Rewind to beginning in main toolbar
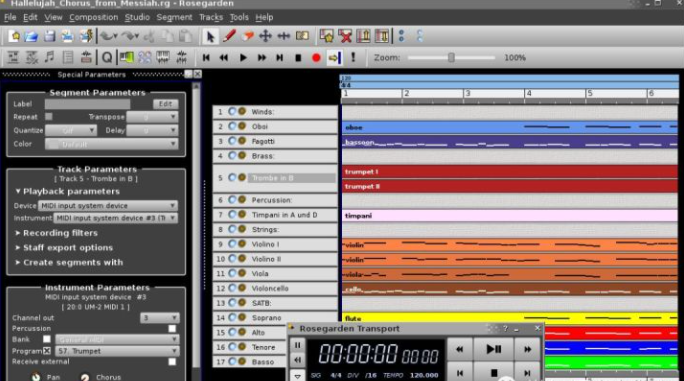 click(206, 58)
